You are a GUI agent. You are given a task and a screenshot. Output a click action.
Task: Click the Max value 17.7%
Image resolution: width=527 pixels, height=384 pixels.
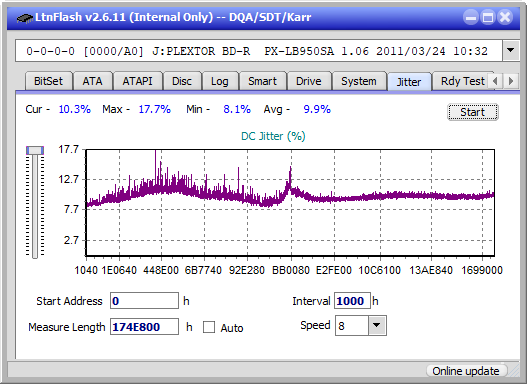click(x=155, y=109)
